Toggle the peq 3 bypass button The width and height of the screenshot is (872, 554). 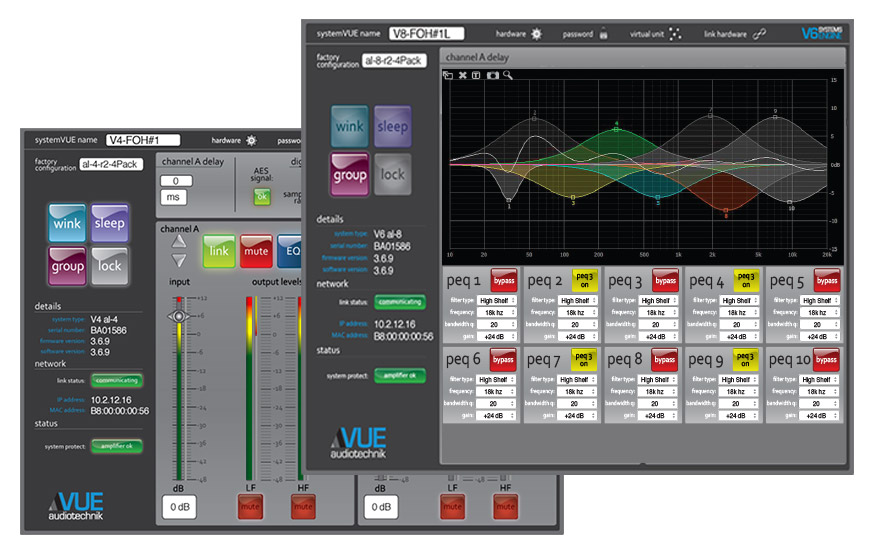(x=665, y=281)
